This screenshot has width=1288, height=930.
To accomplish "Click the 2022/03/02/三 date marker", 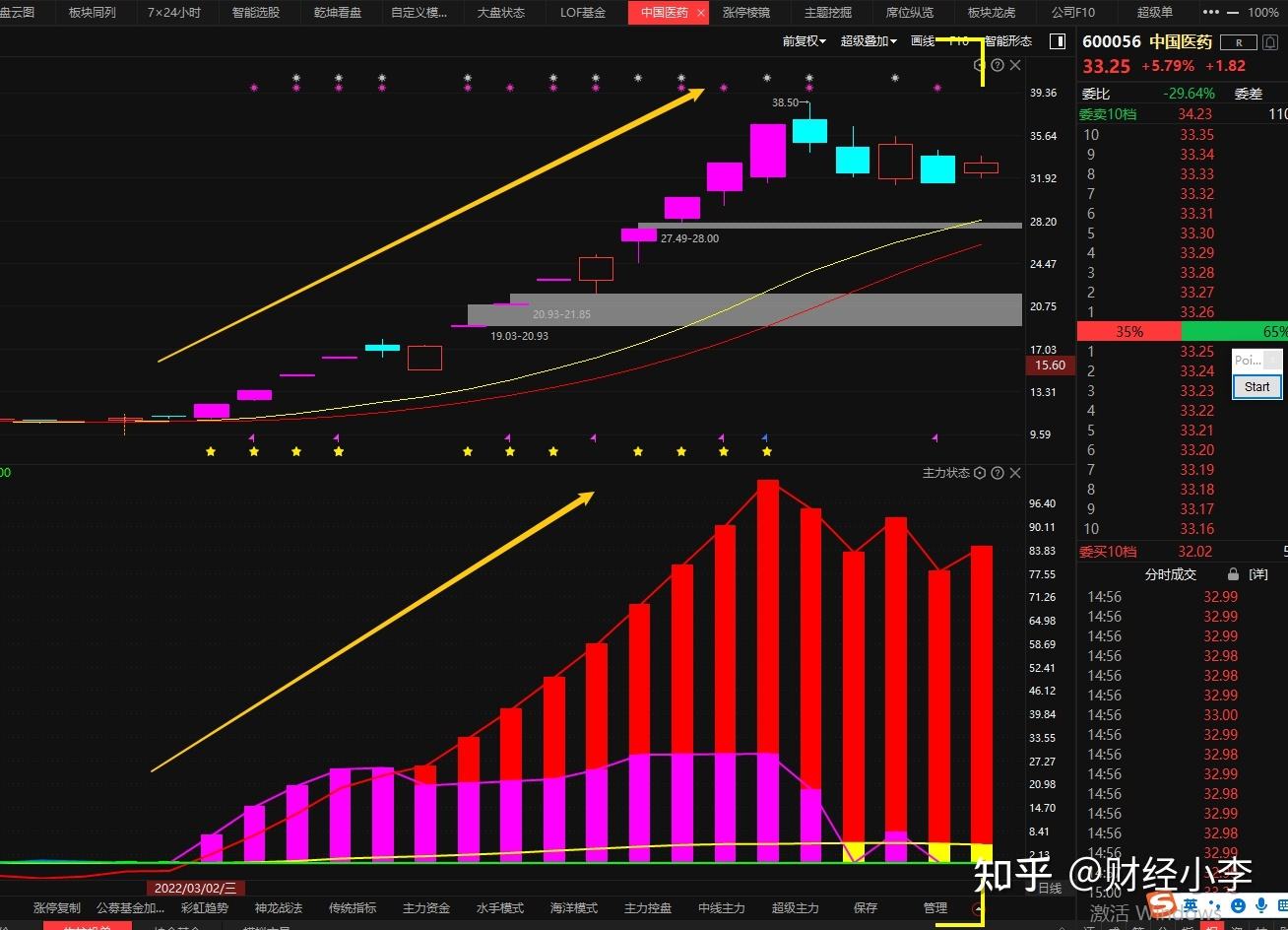I will (x=195, y=888).
